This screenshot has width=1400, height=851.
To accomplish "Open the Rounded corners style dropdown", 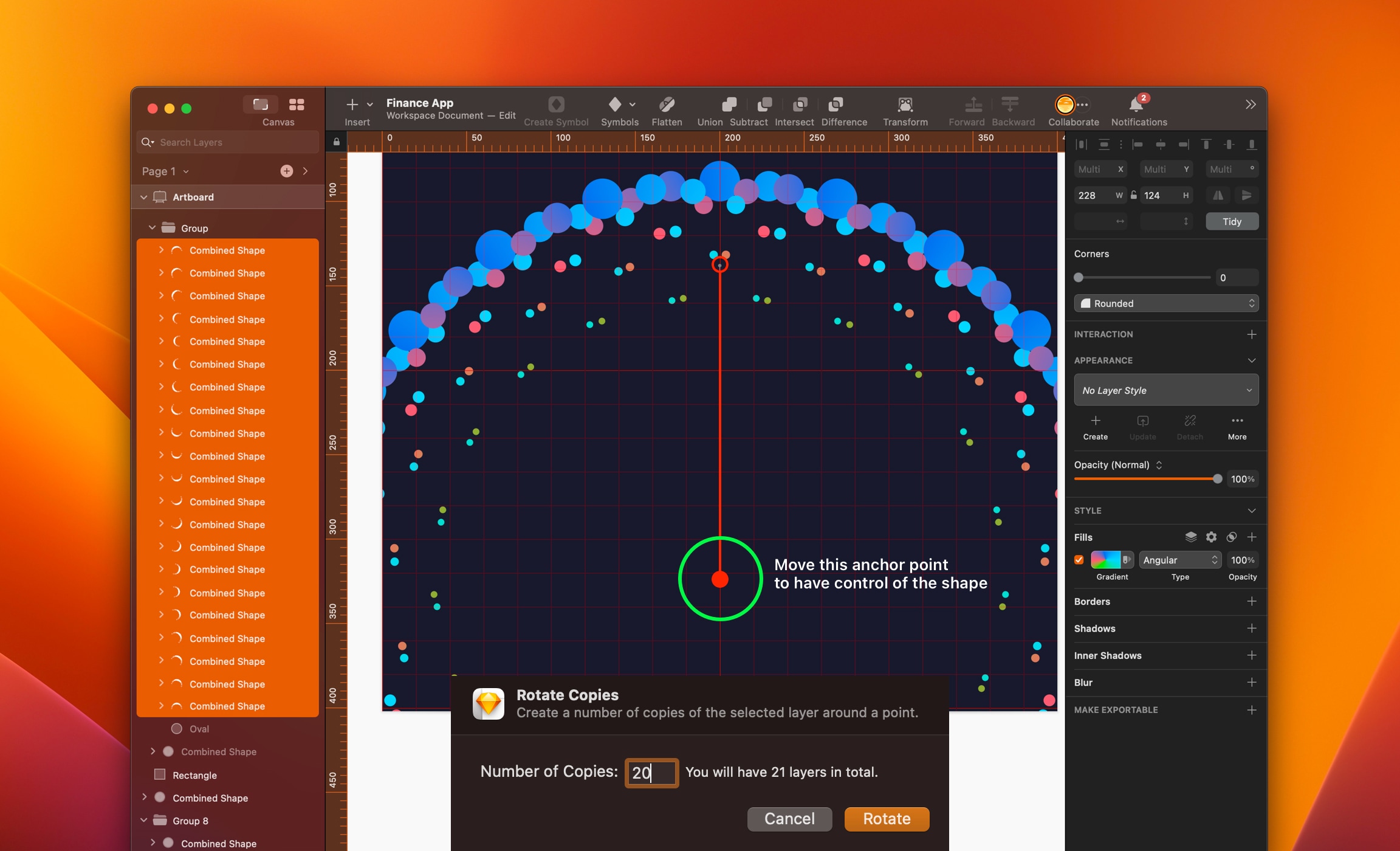I will click(1165, 303).
